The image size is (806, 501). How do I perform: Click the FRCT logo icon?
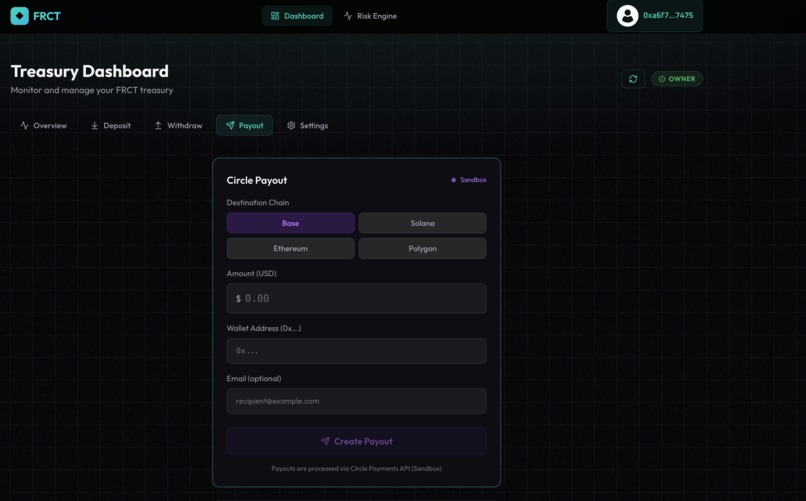pos(20,16)
